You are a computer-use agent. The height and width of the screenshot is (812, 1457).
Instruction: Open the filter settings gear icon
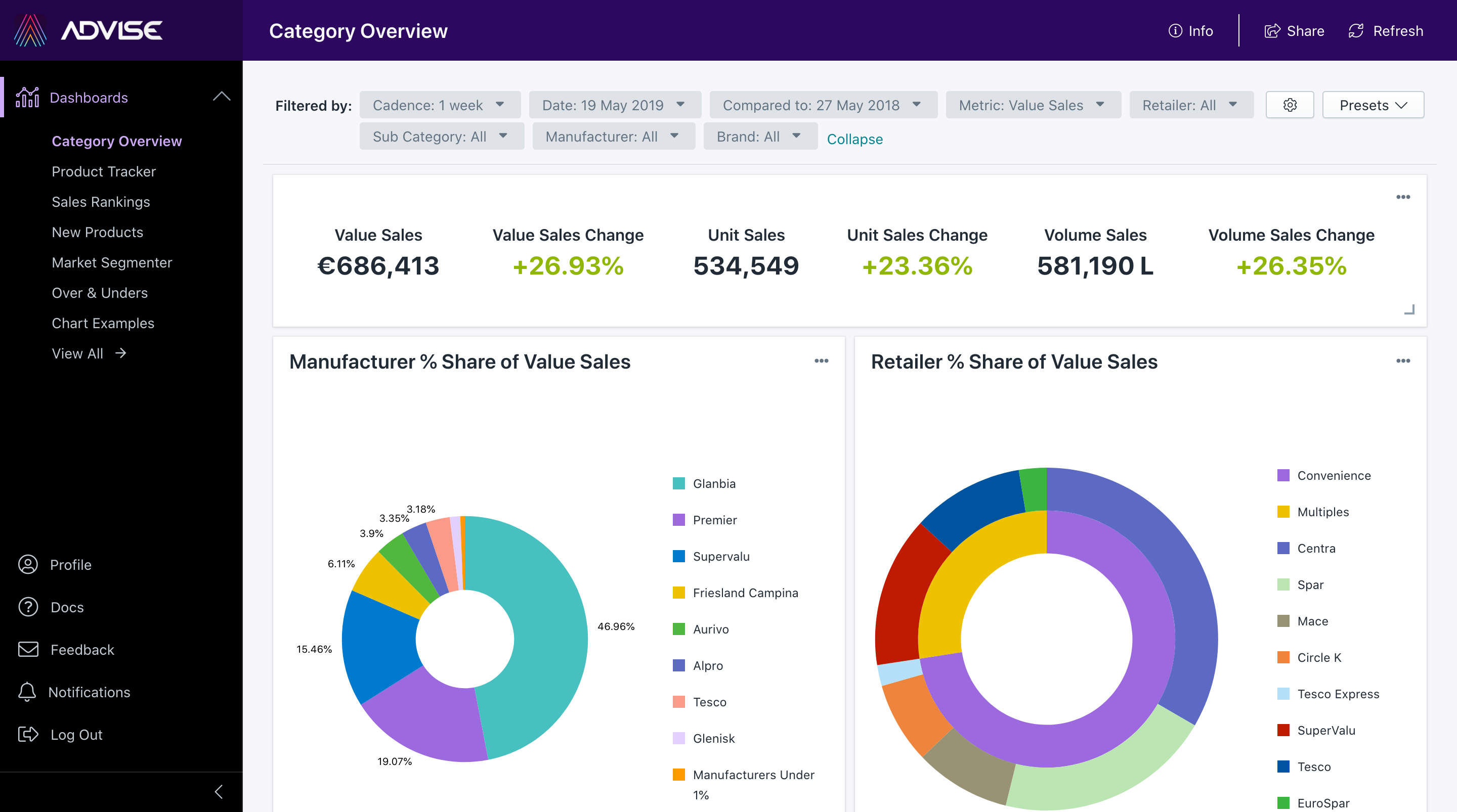click(1290, 105)
